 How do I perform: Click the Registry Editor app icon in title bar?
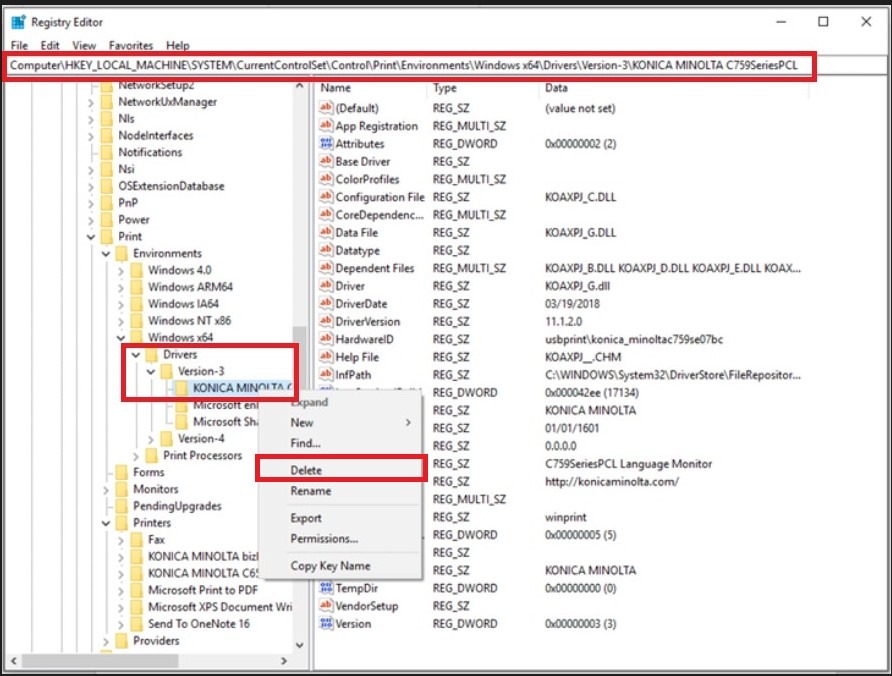(18, 22)
